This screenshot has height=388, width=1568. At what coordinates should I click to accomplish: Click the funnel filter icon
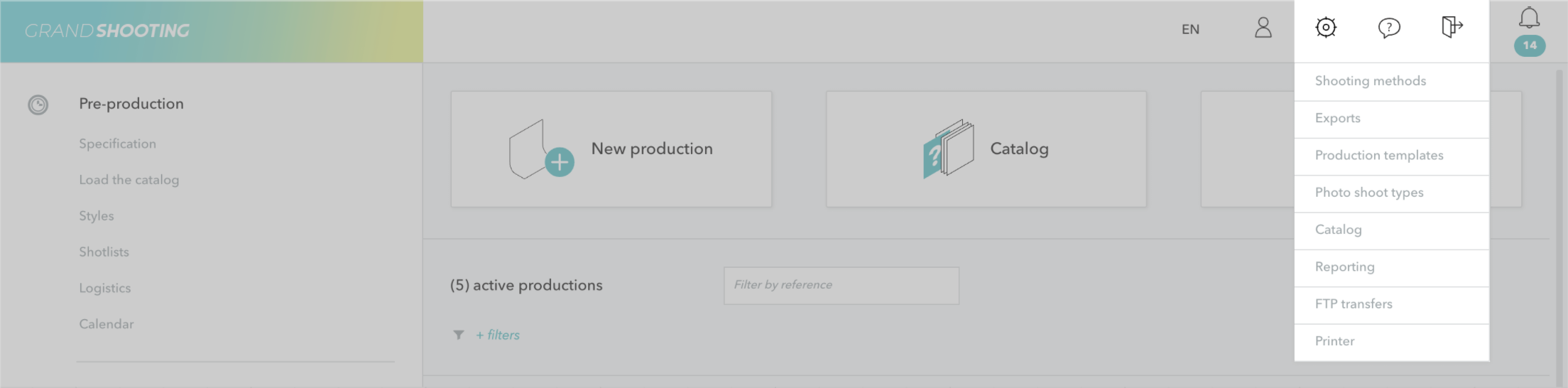point(459,335)
